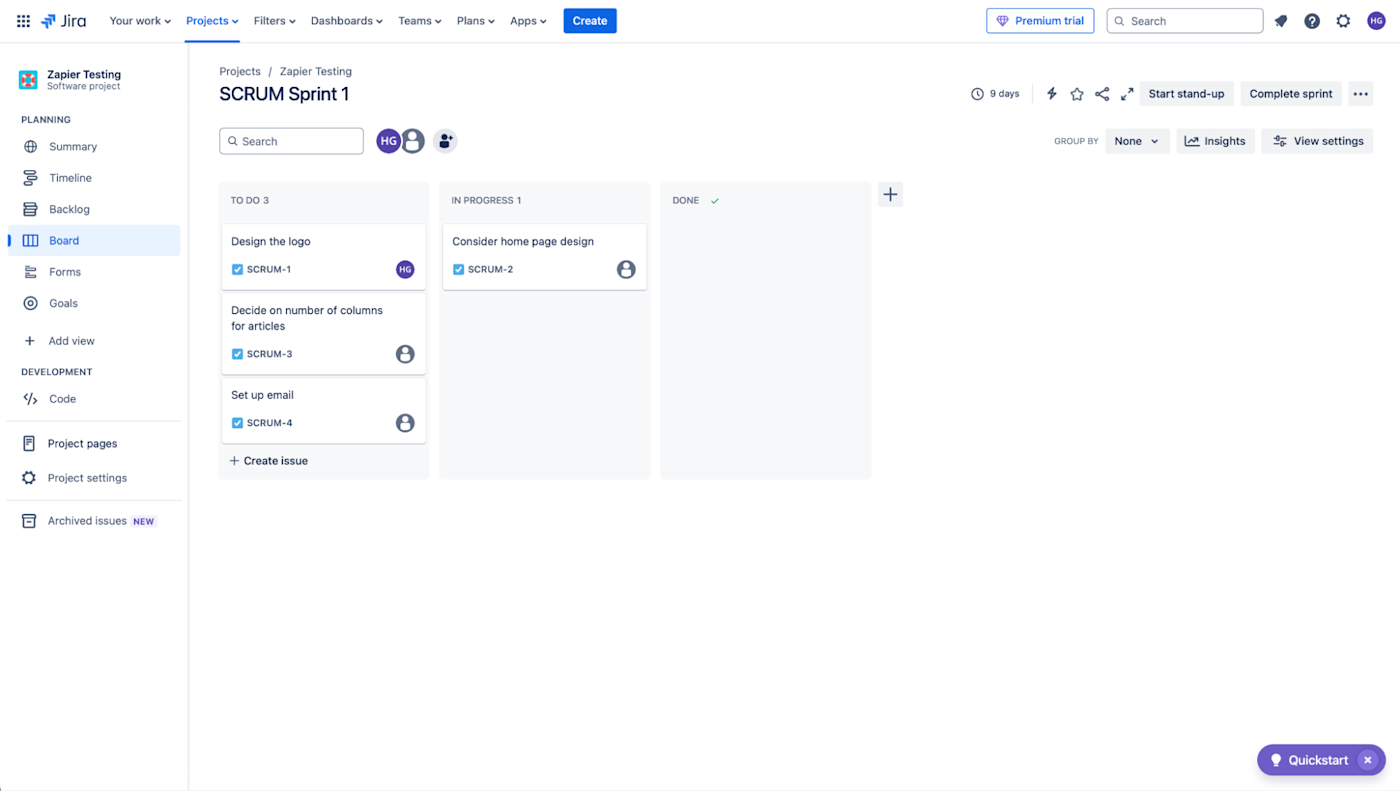Open View settings
Viewport: 1400px width, 791px height.
click(x=1317, y=141)
